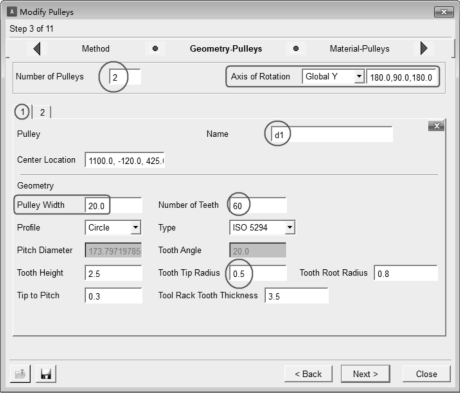Click the Close button

[x=426, y=374]
